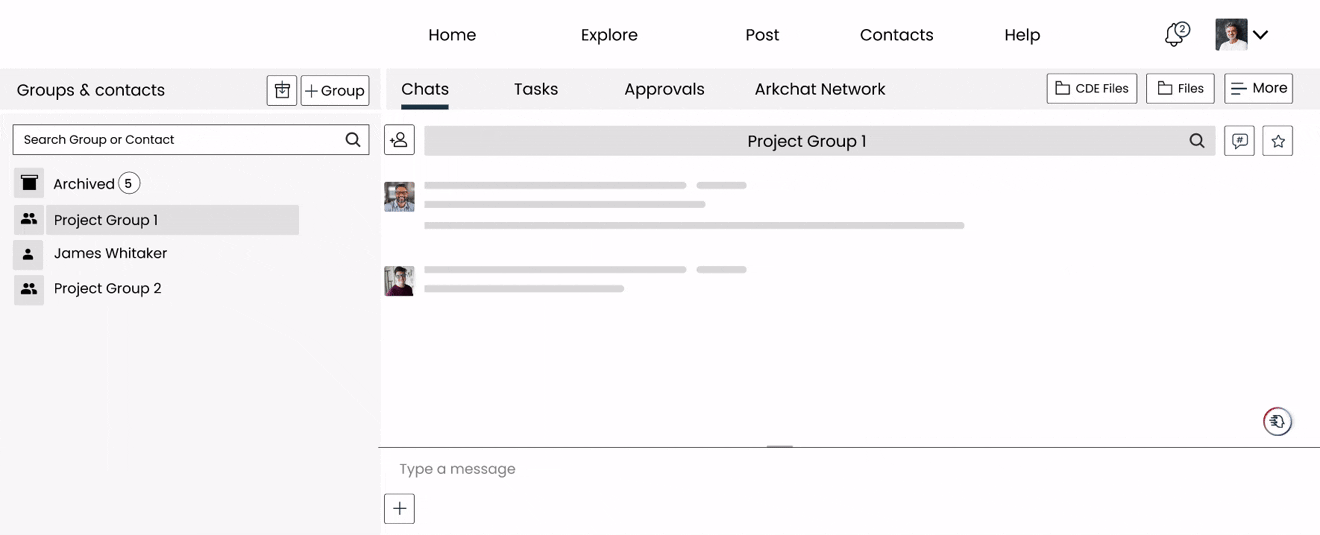The width and height of the screenshot is (1320, 535).
Task: Click the group icon beside Project Group 1
Action: (29, 219)
